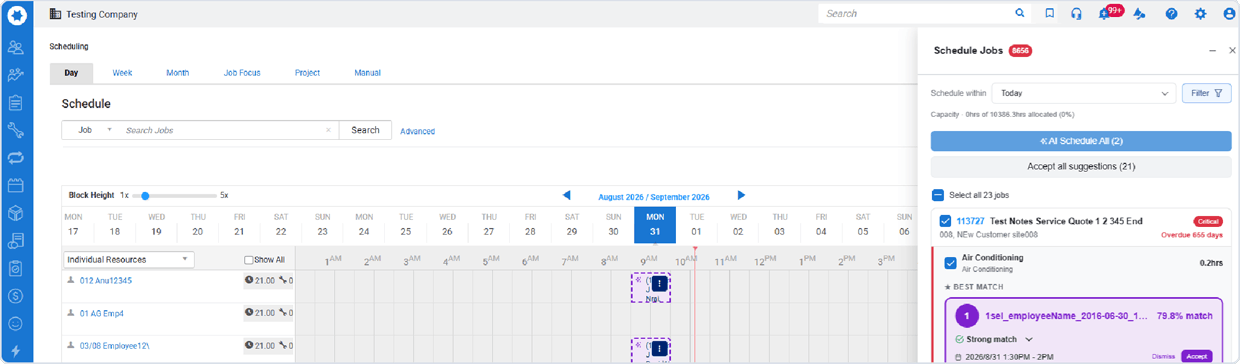Image resolution: width=1240 pixels, height=364 pixels.
Task: Click the Filter button
Action: (1206, 93)
